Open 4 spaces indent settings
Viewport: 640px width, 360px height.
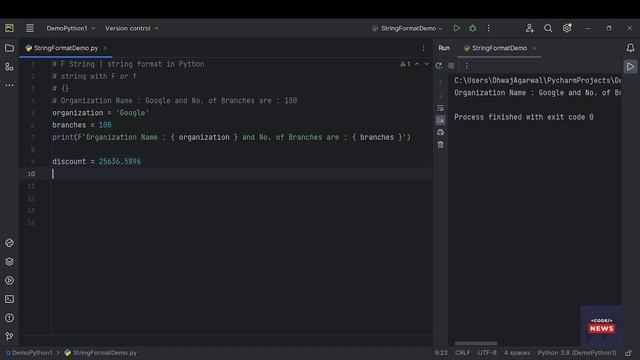pos(517,353)
